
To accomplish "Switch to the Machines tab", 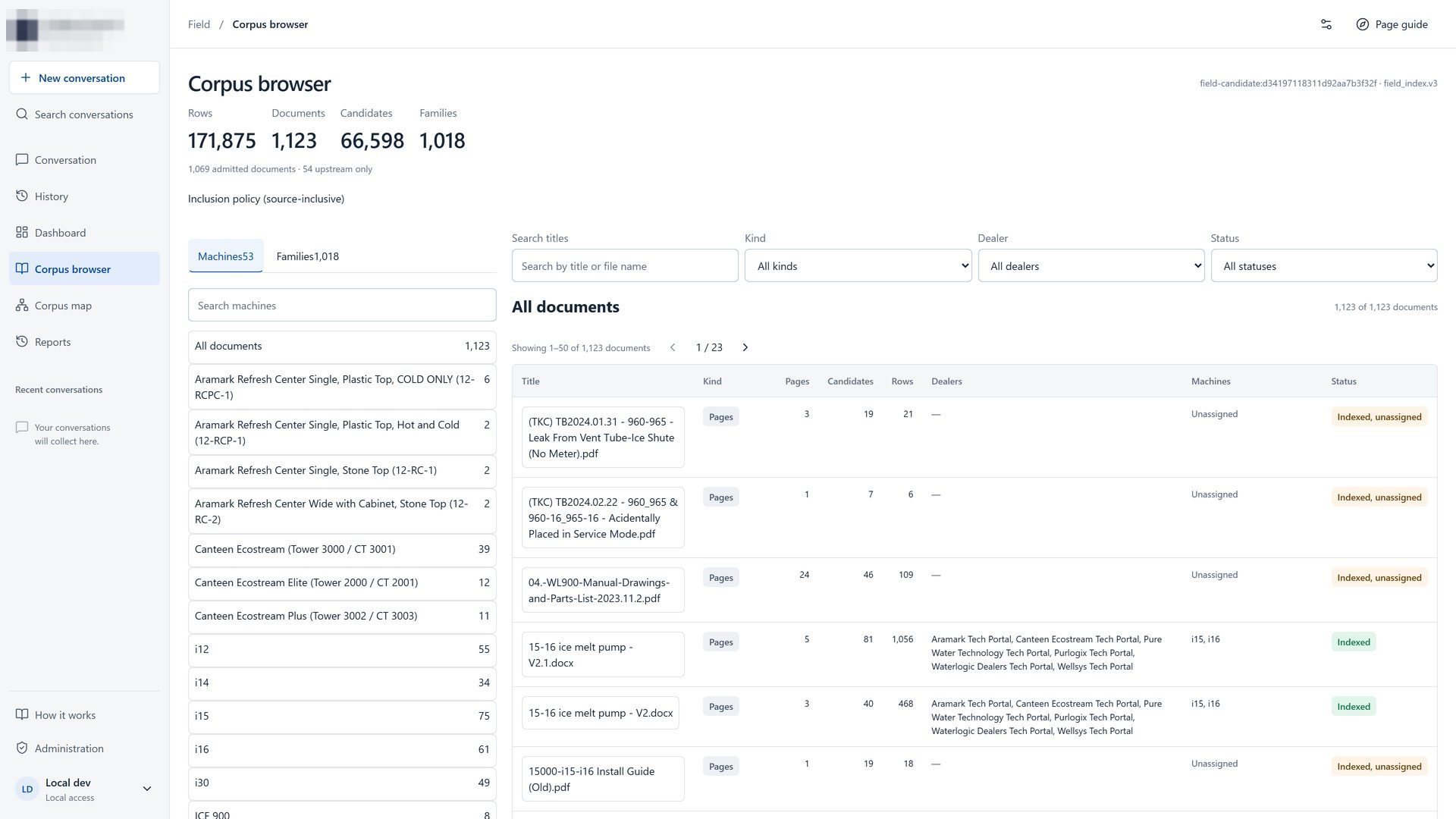I will click(225, 256).
